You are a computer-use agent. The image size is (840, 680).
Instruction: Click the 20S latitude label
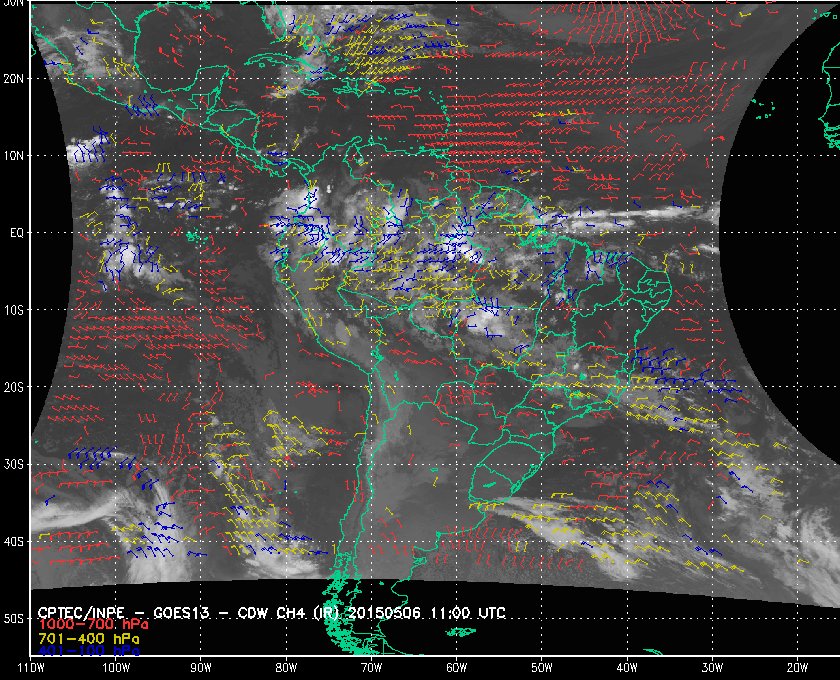pyautogui.click(x=13, y=387)
